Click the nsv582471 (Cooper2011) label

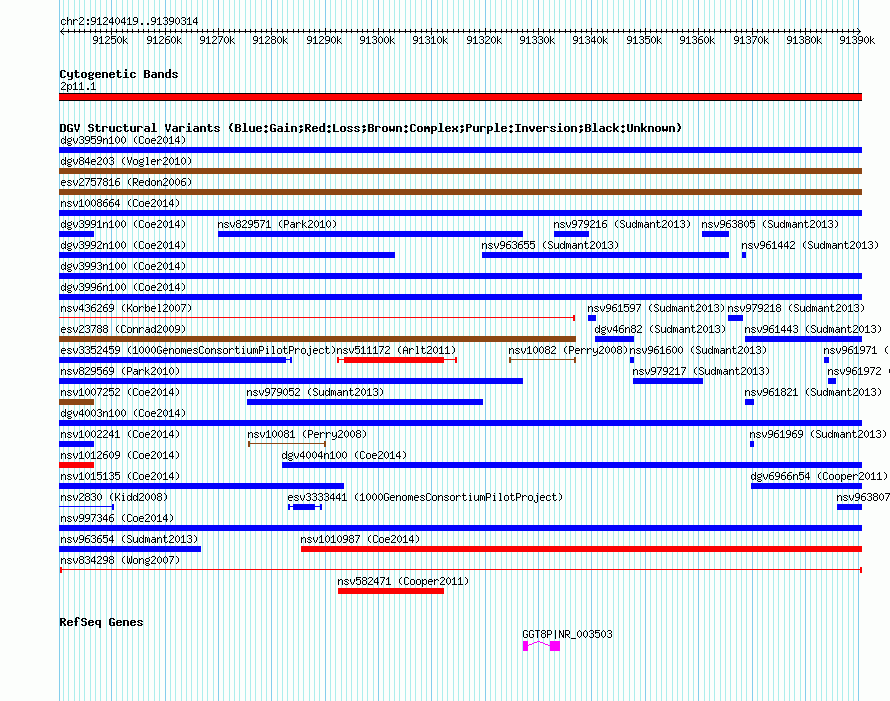click(x=403, y=581)
